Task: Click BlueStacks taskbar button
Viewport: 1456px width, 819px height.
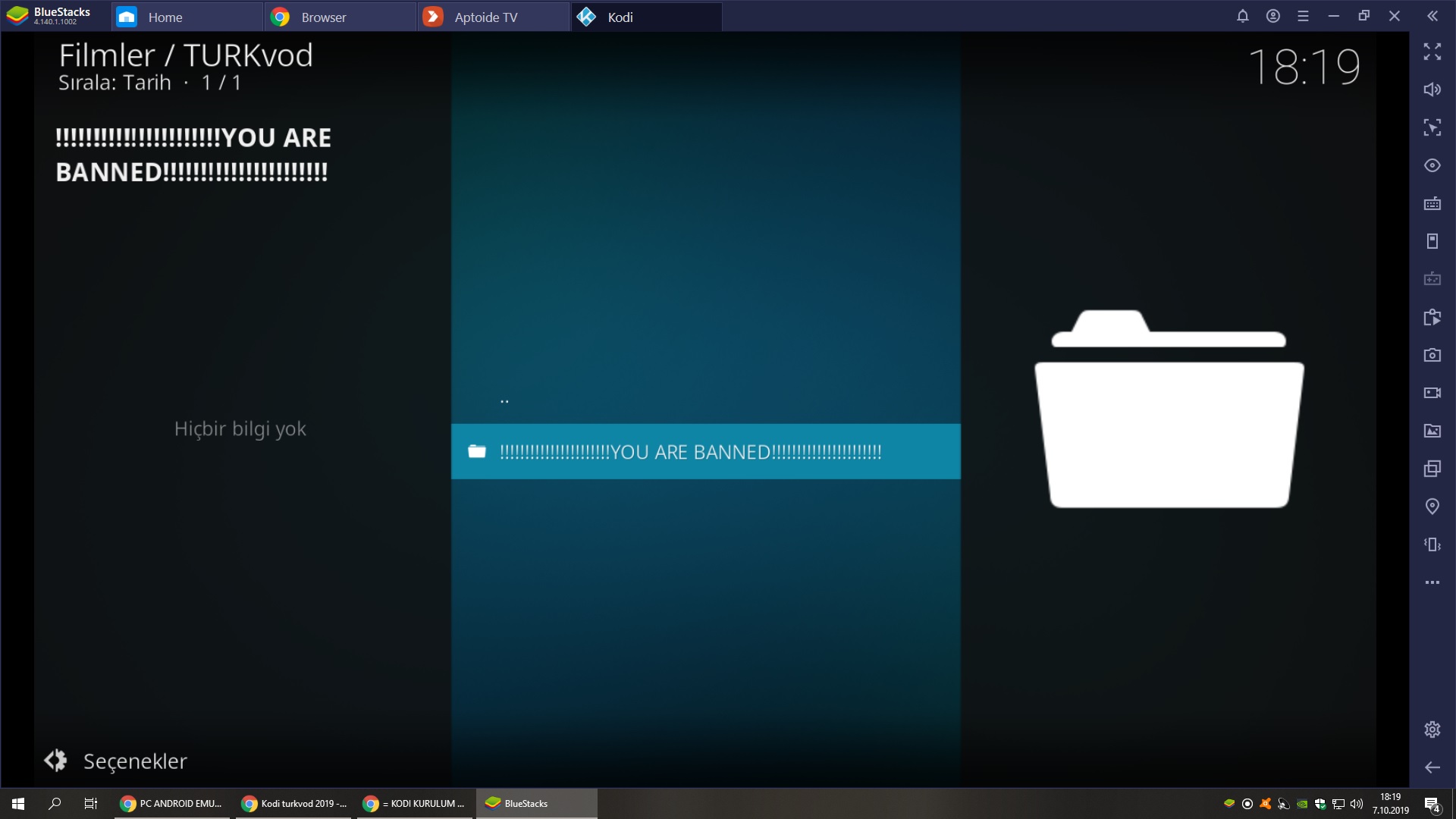Action: (x=537, y=804)
